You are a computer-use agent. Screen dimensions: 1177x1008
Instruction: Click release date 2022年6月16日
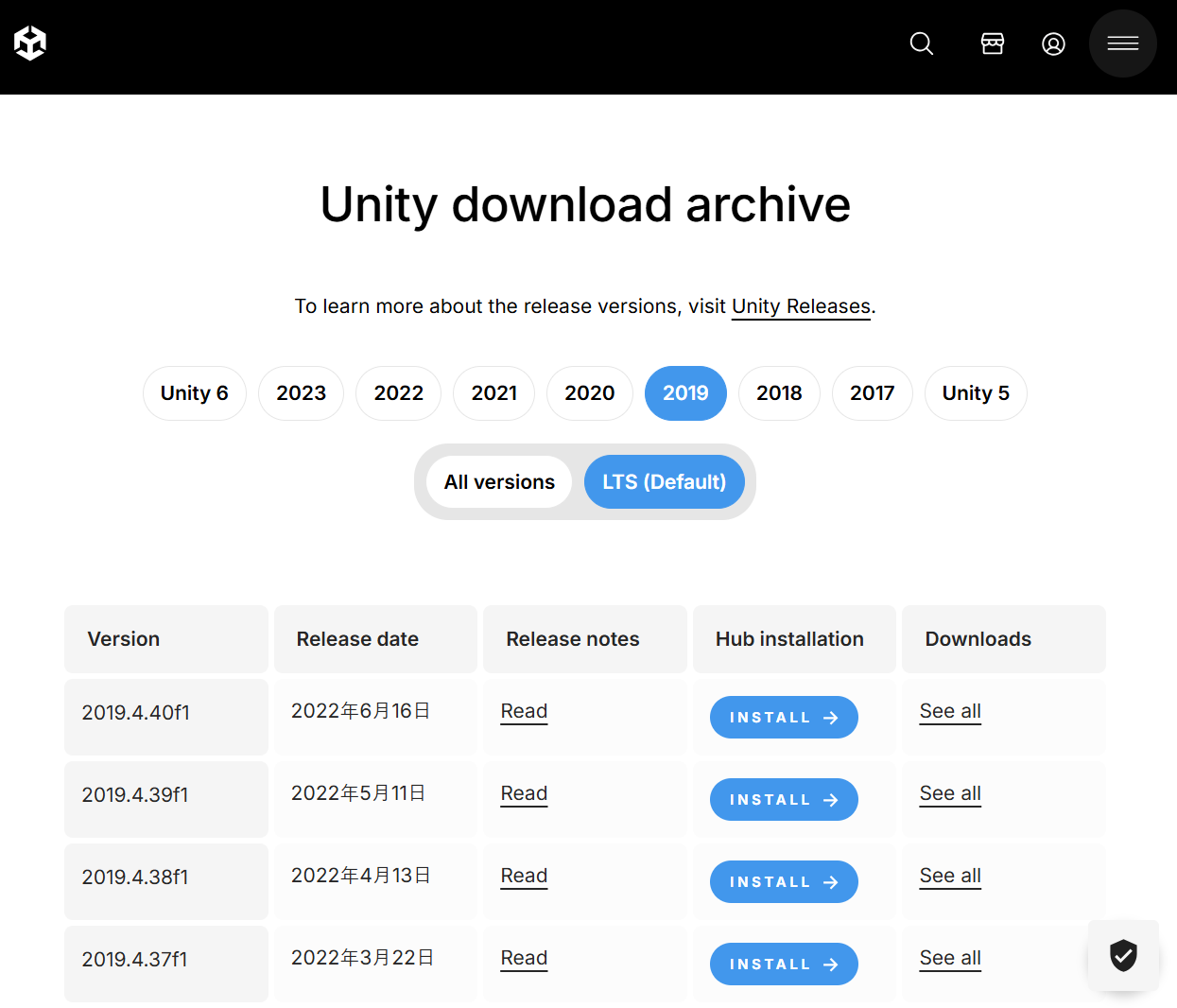tap(361, 711)
